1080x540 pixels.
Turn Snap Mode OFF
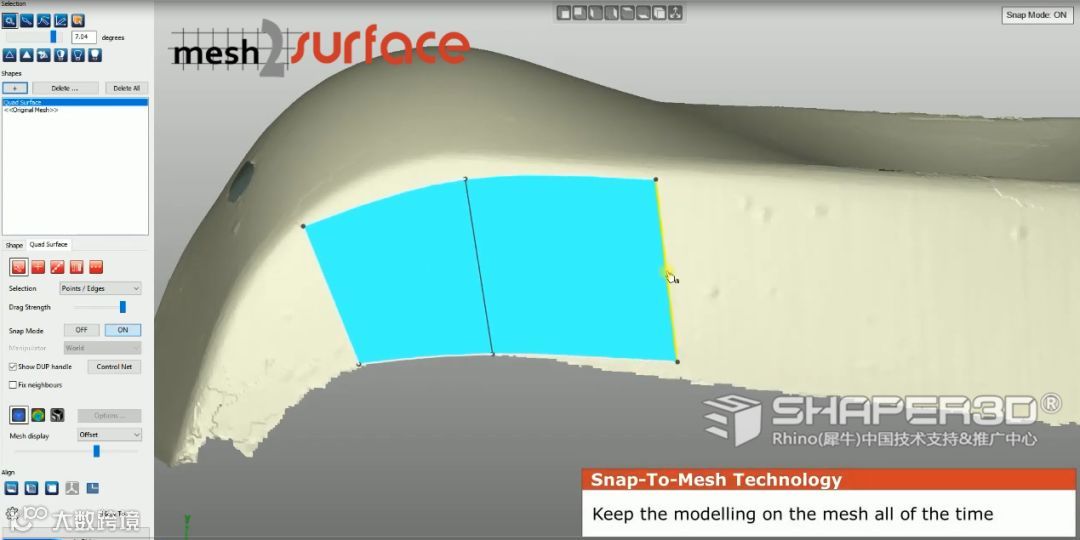82,330
